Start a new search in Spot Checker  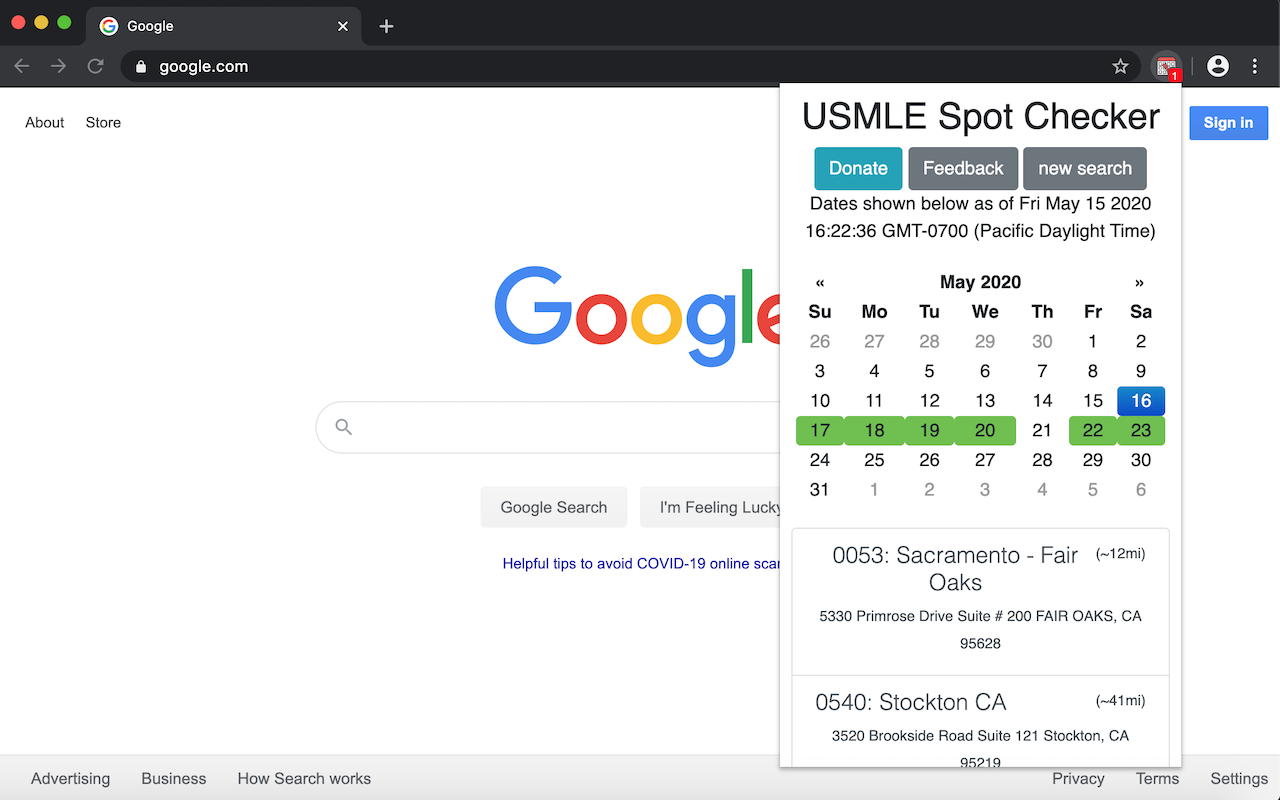1085,169
